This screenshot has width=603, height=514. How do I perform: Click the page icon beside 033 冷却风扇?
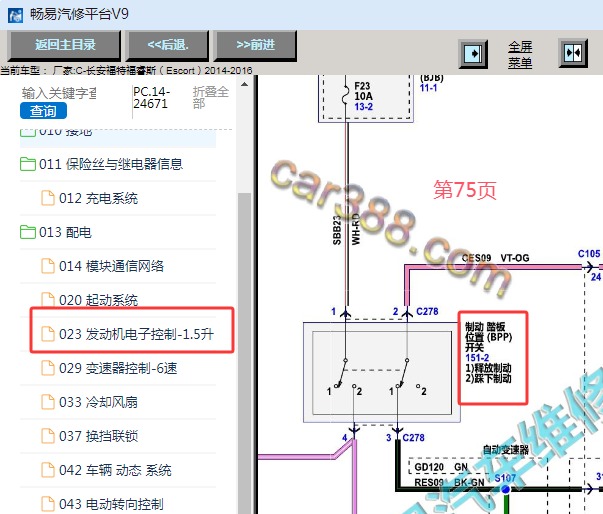pos(48,402)
